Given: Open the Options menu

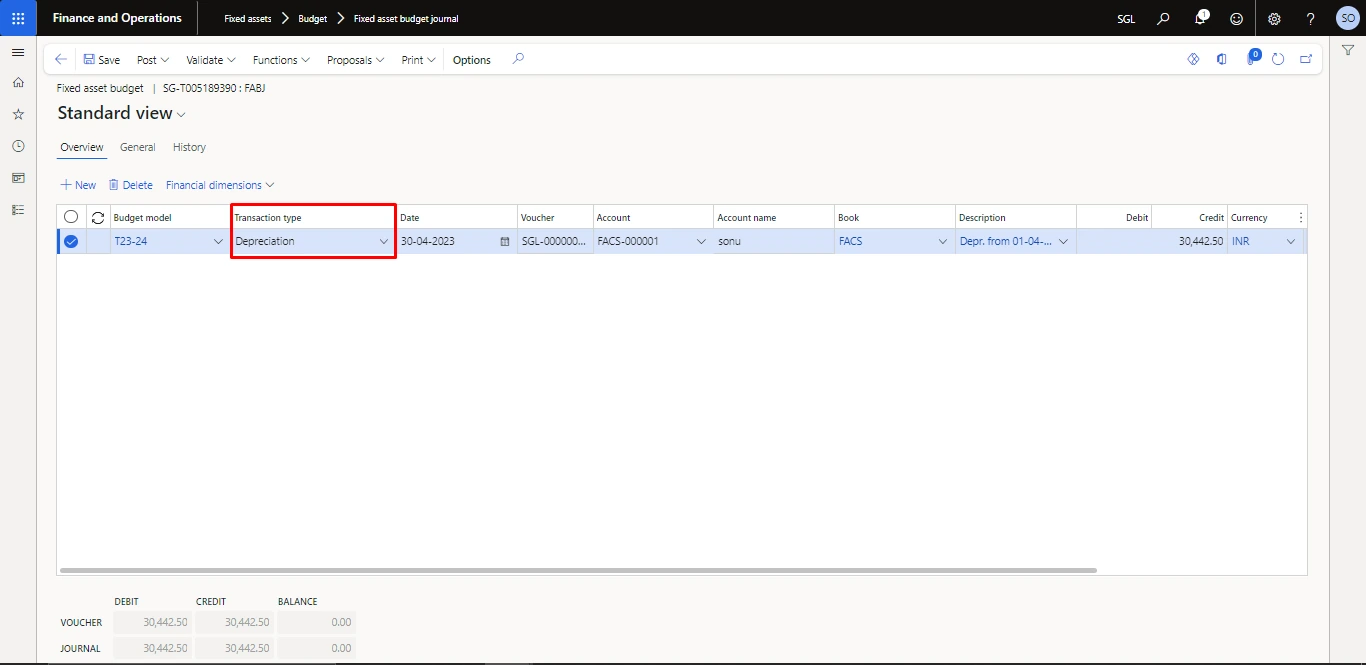Looking at the screenshot, I should [472, 60].
